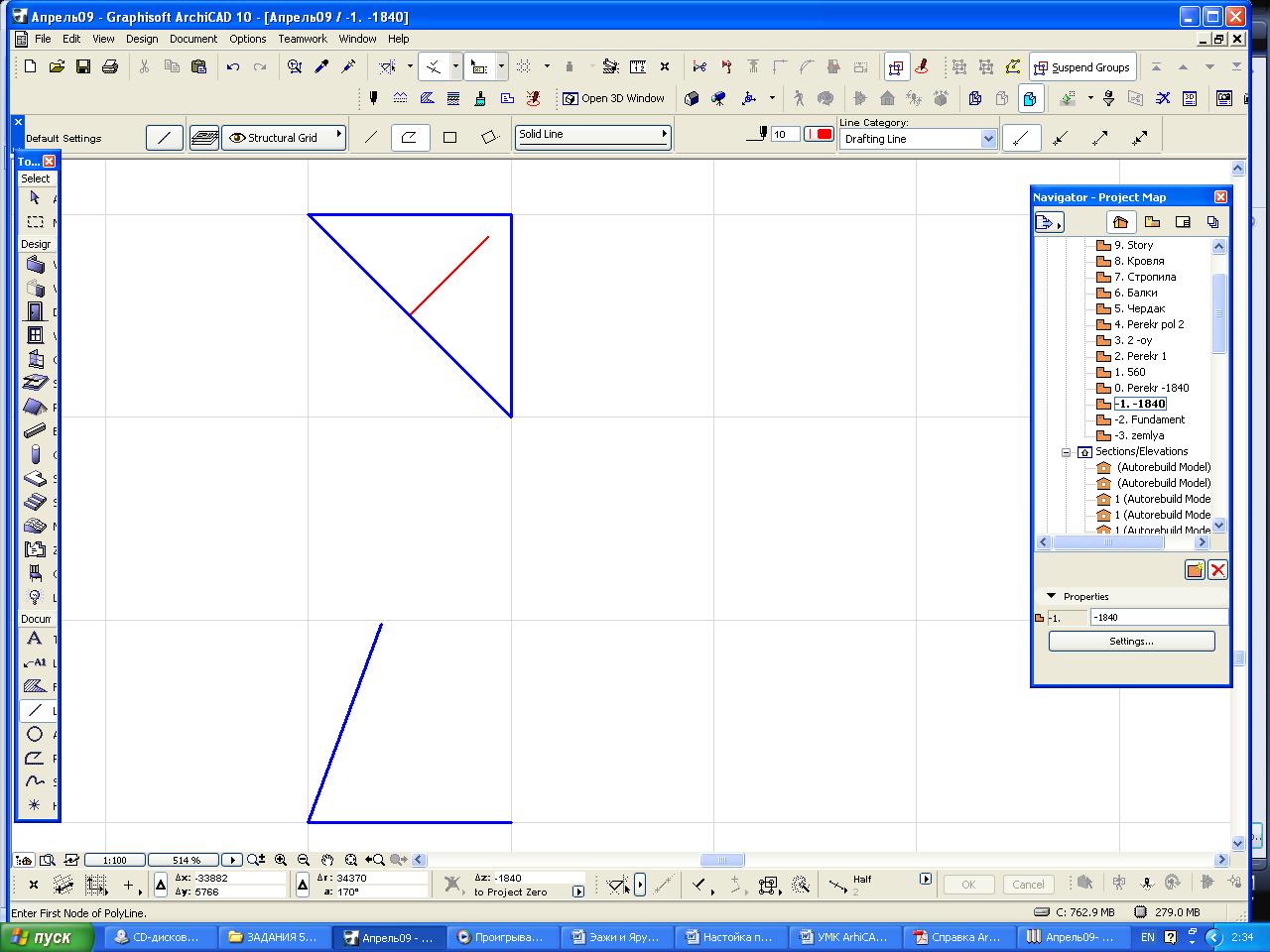1270x952 pixels.
Task: Open the Find and Select icon
Action: tap(295, 66)
